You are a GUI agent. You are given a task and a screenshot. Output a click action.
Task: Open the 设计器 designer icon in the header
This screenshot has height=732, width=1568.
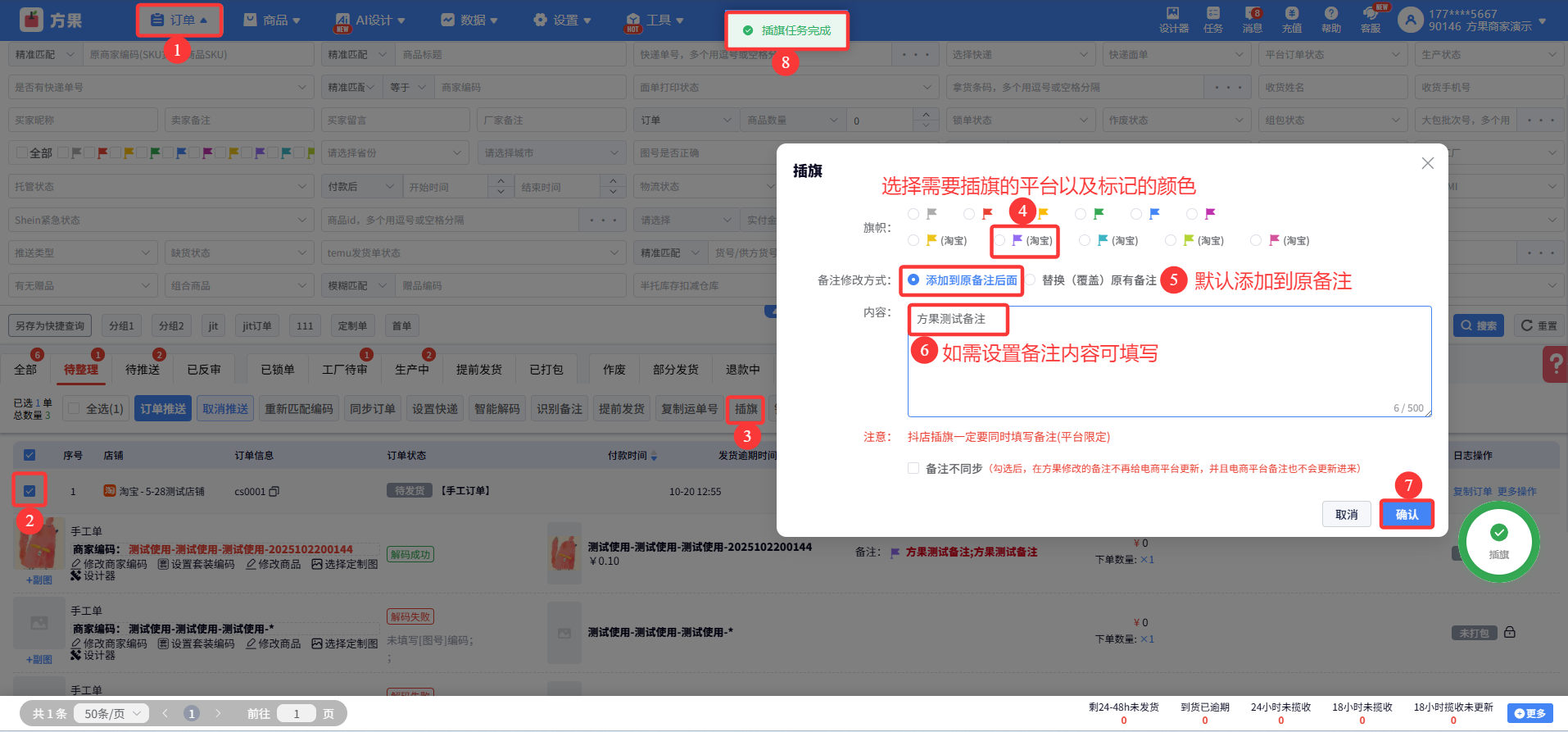click(1173, 20)
